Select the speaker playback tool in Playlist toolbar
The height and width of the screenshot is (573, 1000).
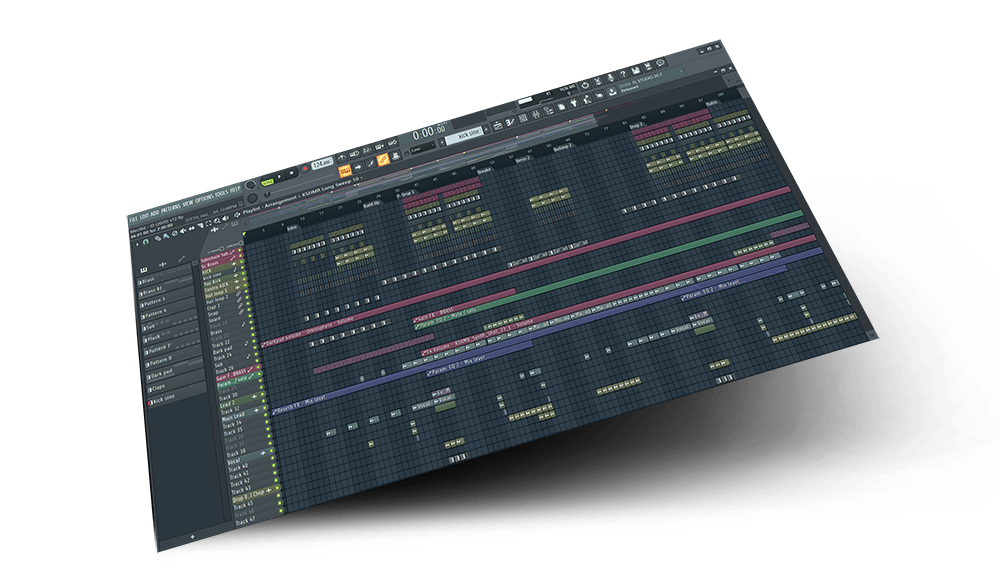click(226, 218)
